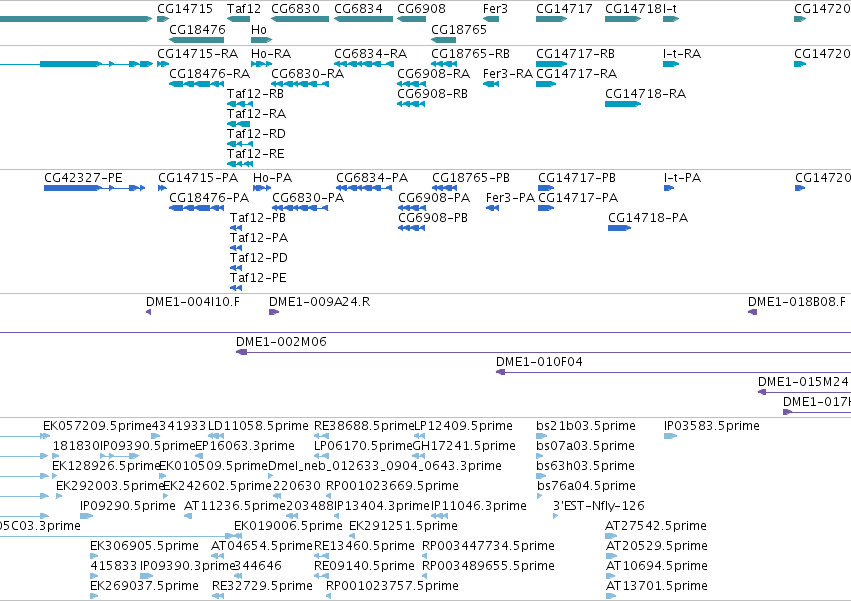Select the CG6834-PA protein label
851x601 pixels.
coord(372,178)
